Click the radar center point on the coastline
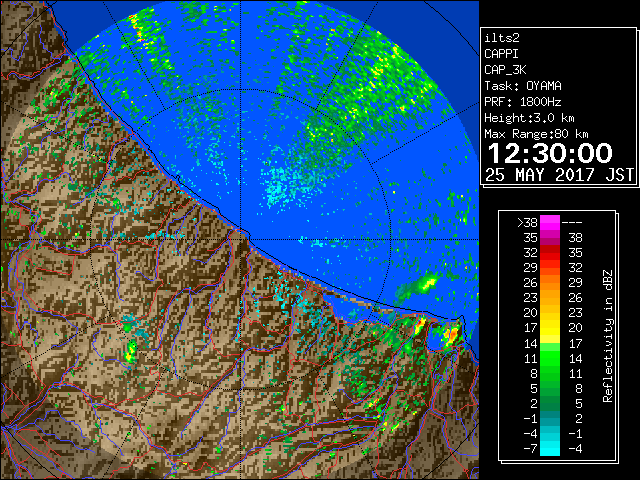Screen dimensions: 640x480 [240, 239]
